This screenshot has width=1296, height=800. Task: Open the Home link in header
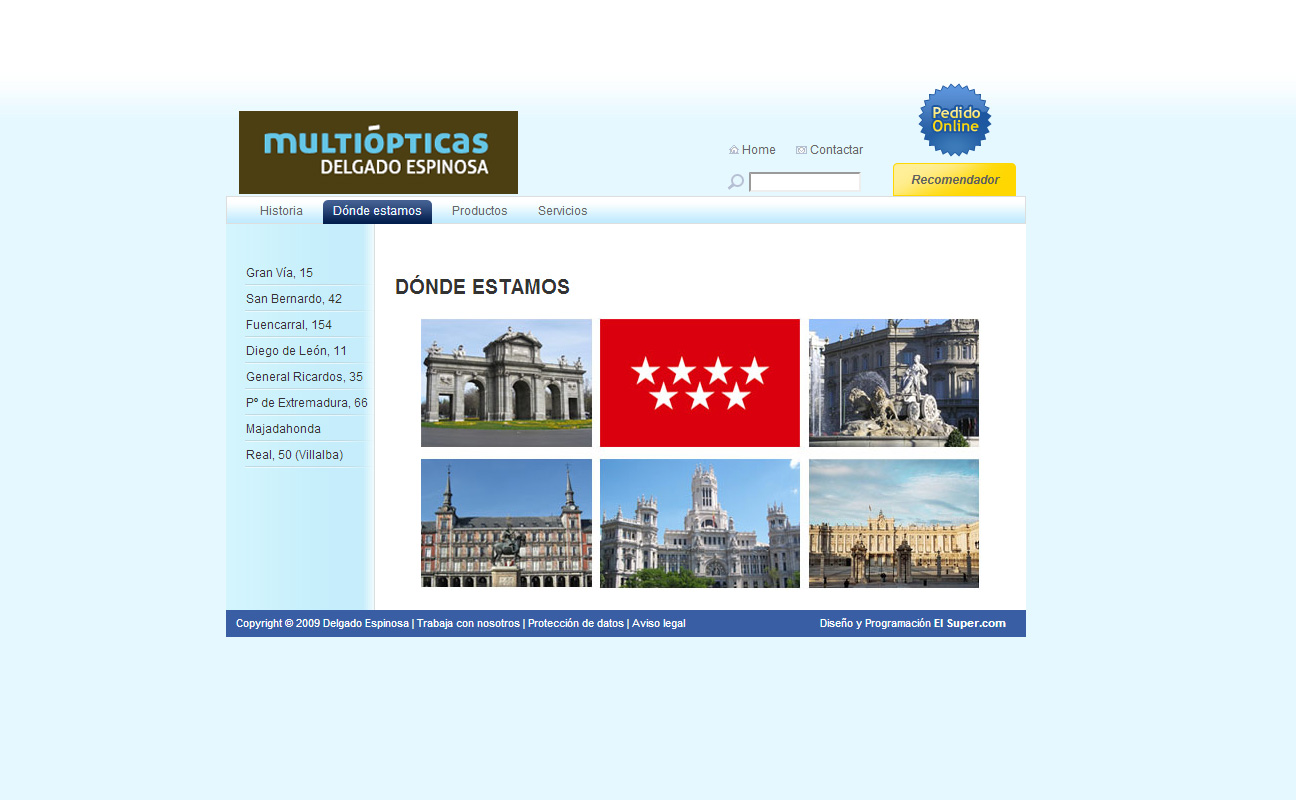coord(758,150)
